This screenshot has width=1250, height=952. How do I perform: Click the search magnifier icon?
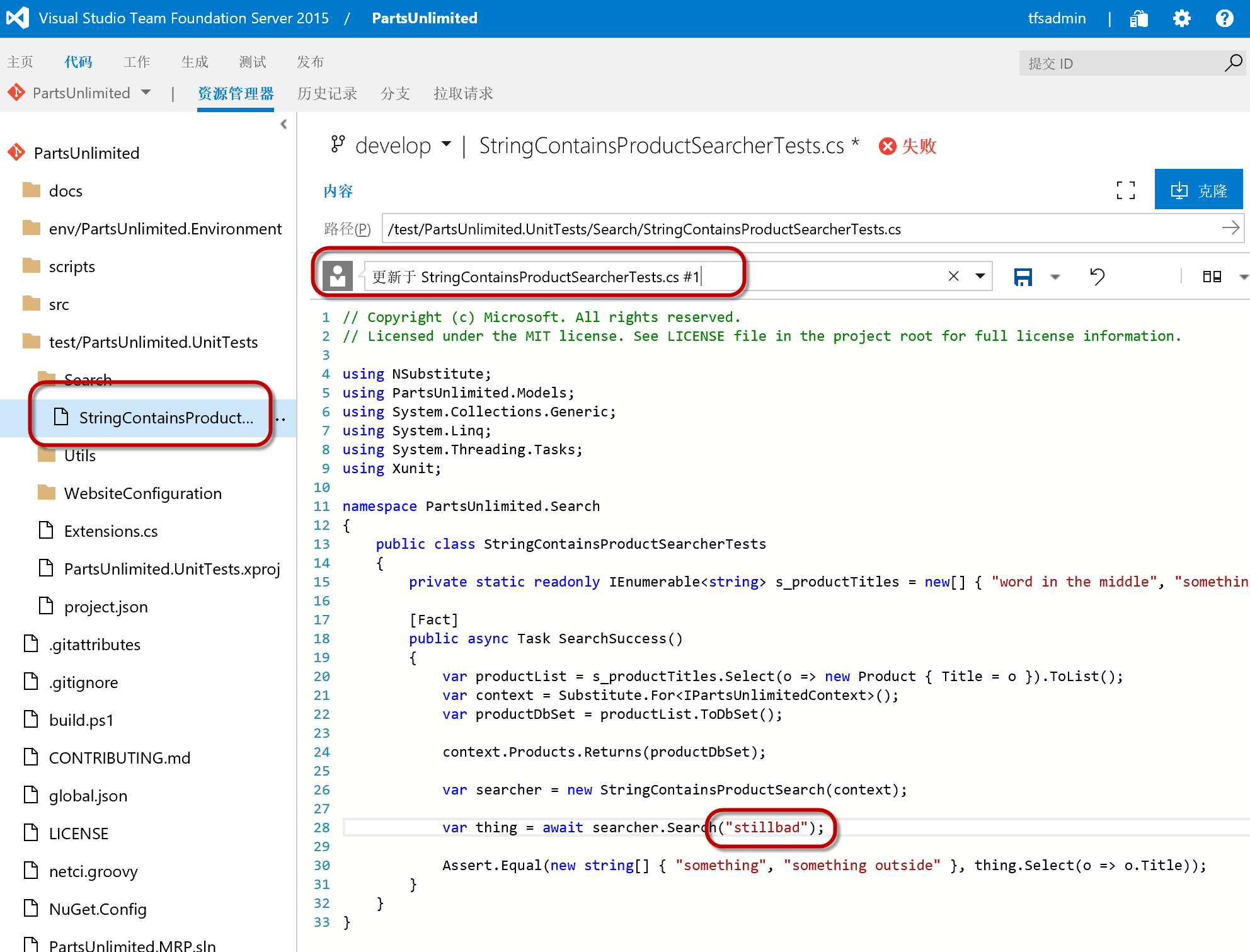(1233, 62)
